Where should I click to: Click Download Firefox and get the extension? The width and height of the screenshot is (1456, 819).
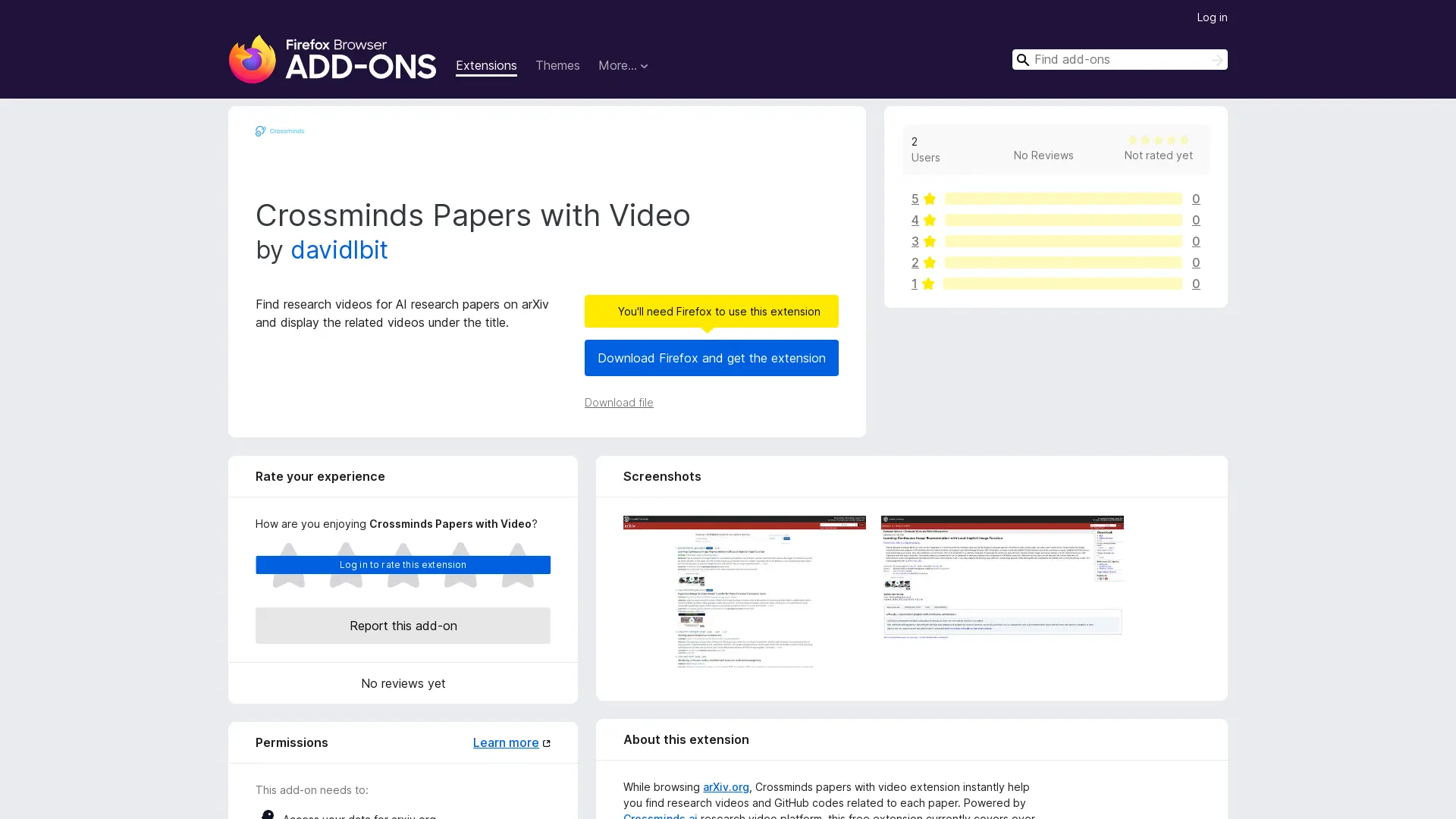tap(711, 358)
